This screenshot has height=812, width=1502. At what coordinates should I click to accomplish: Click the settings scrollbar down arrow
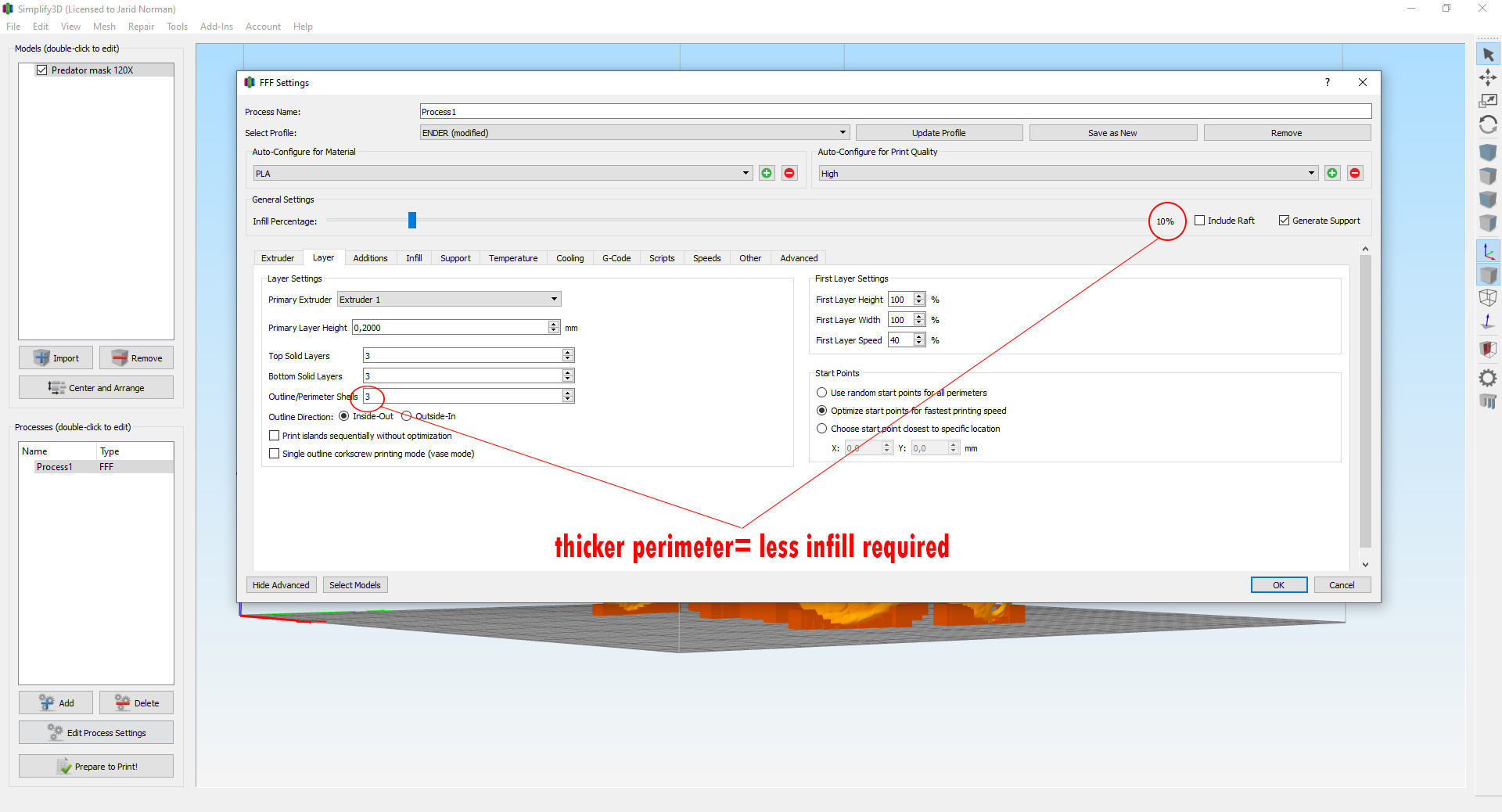pos(1365,564)
